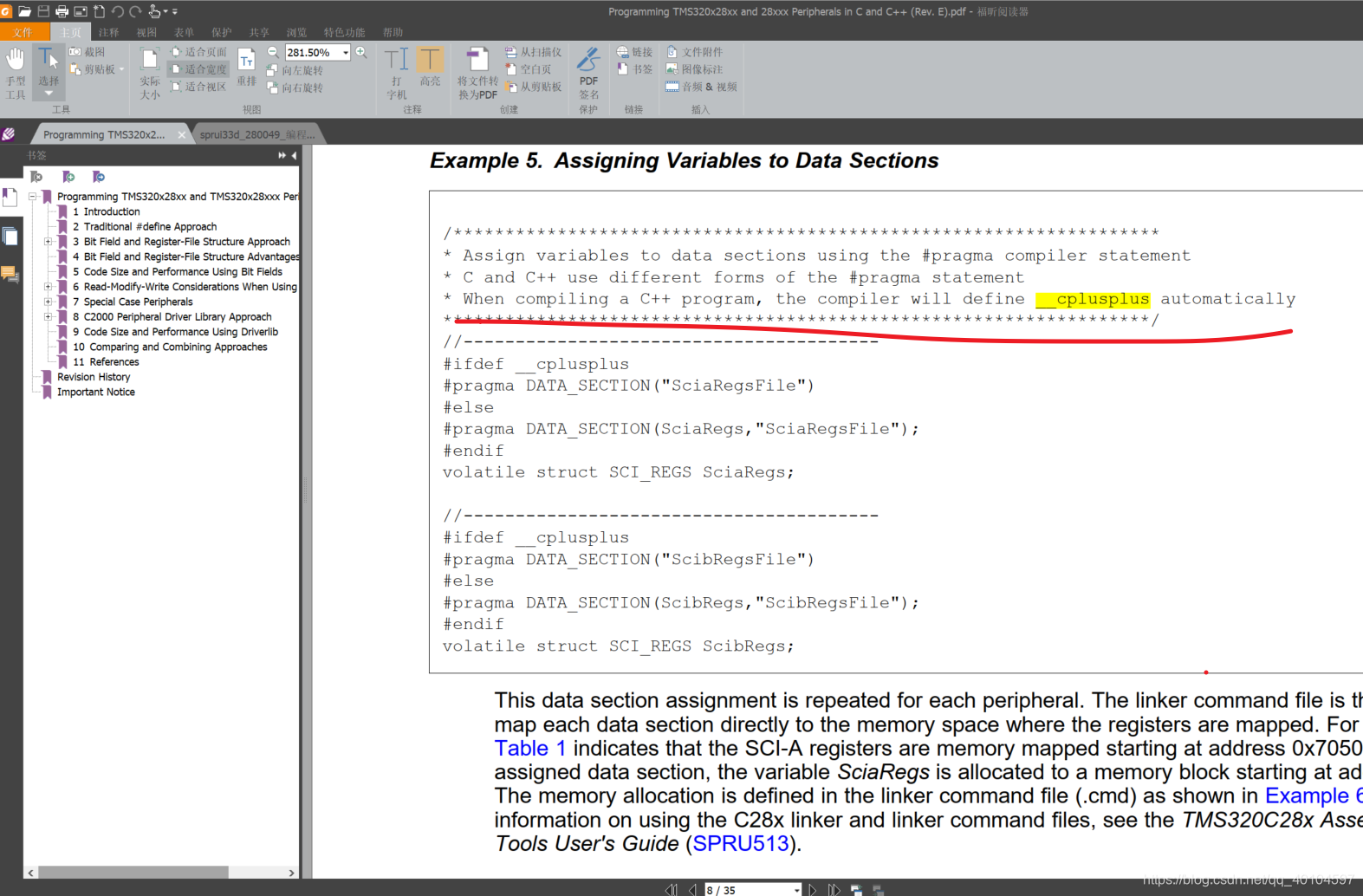Collapse the root Programming TMS320x28xx bookmark
1363x896 pixels.
[x=33, y=197]
